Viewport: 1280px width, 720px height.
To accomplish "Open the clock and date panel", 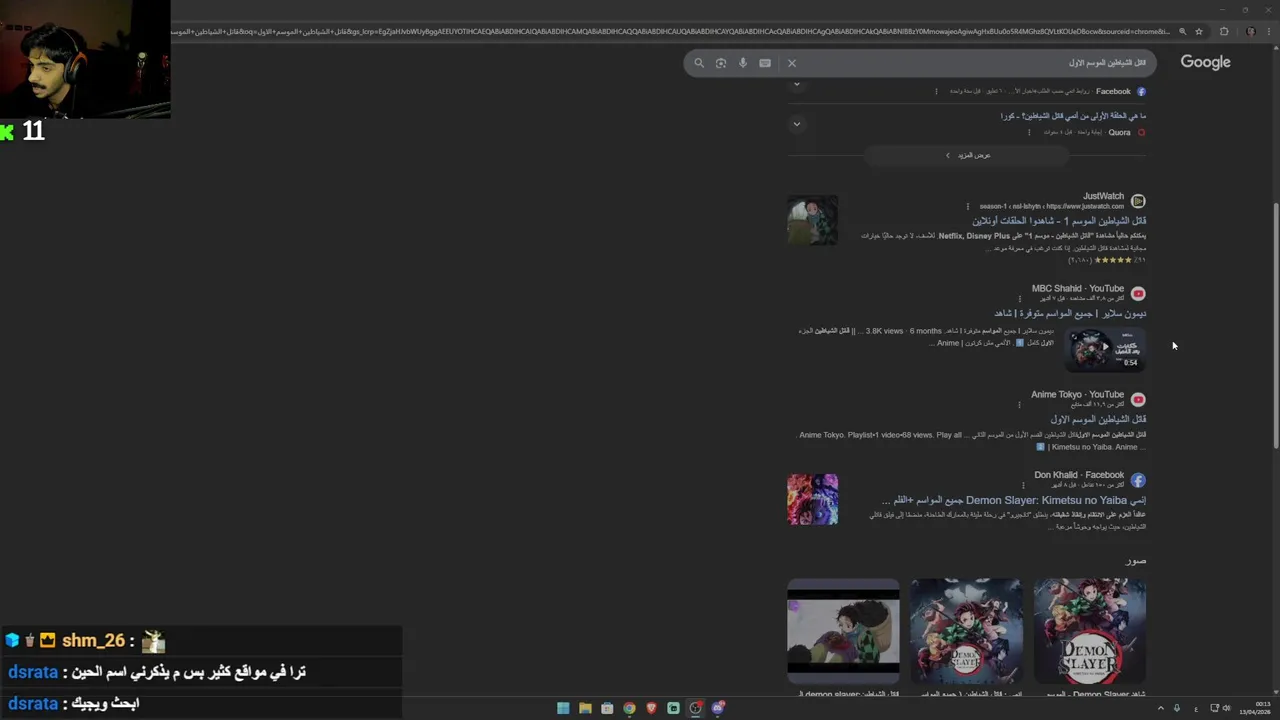I will click(1255, 708).
